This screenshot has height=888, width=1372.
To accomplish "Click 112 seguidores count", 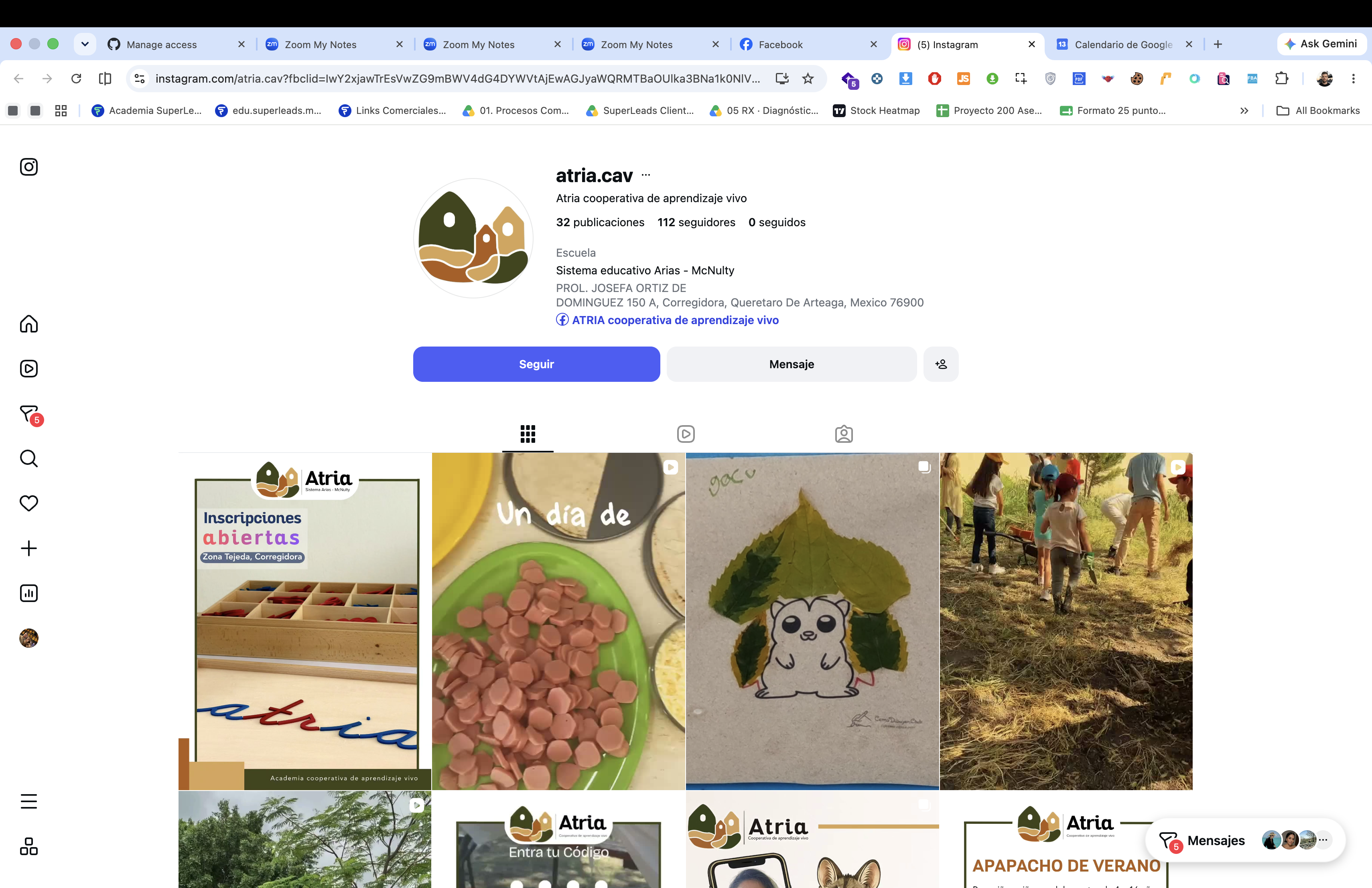I will click(x=696, y=223).
